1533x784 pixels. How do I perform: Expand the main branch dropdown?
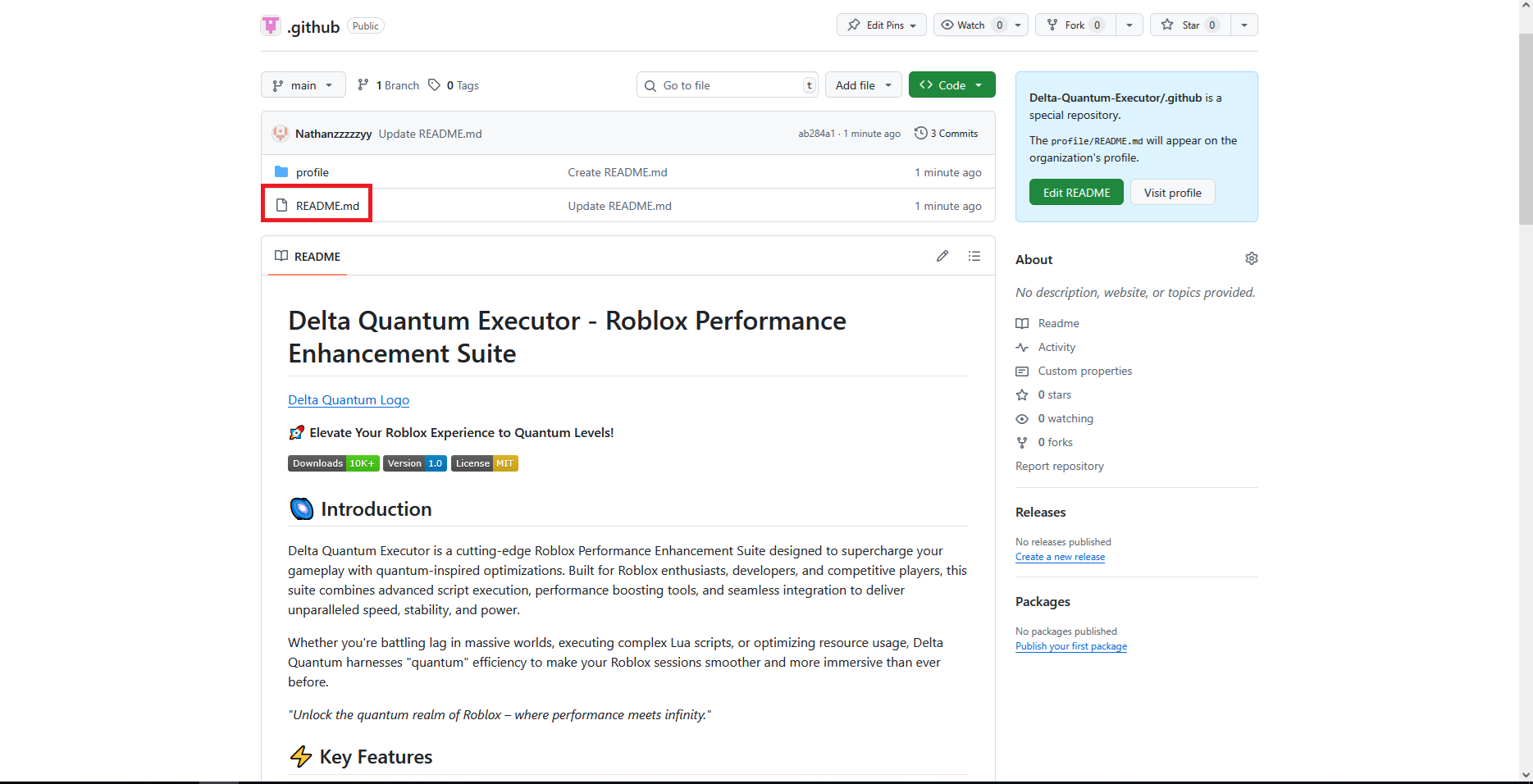click(303, 85)
